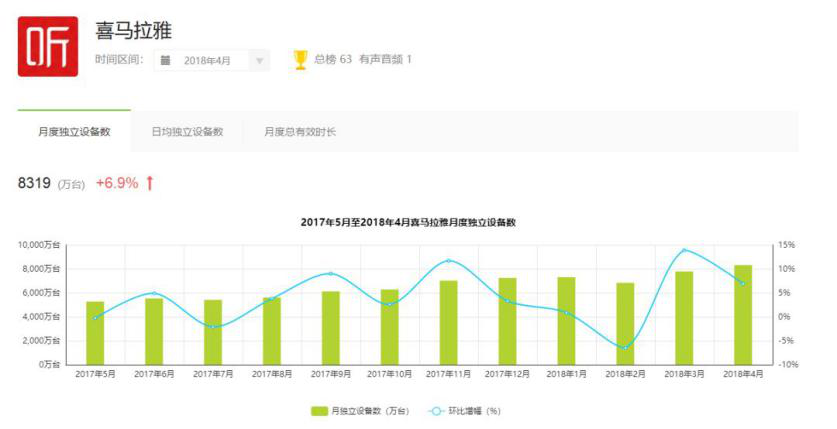
Task: Click the chart title 2017年5月至2018年4月喜马拉雅月度独立设备数
Action: pyautogui.click(x=408, y=223)
